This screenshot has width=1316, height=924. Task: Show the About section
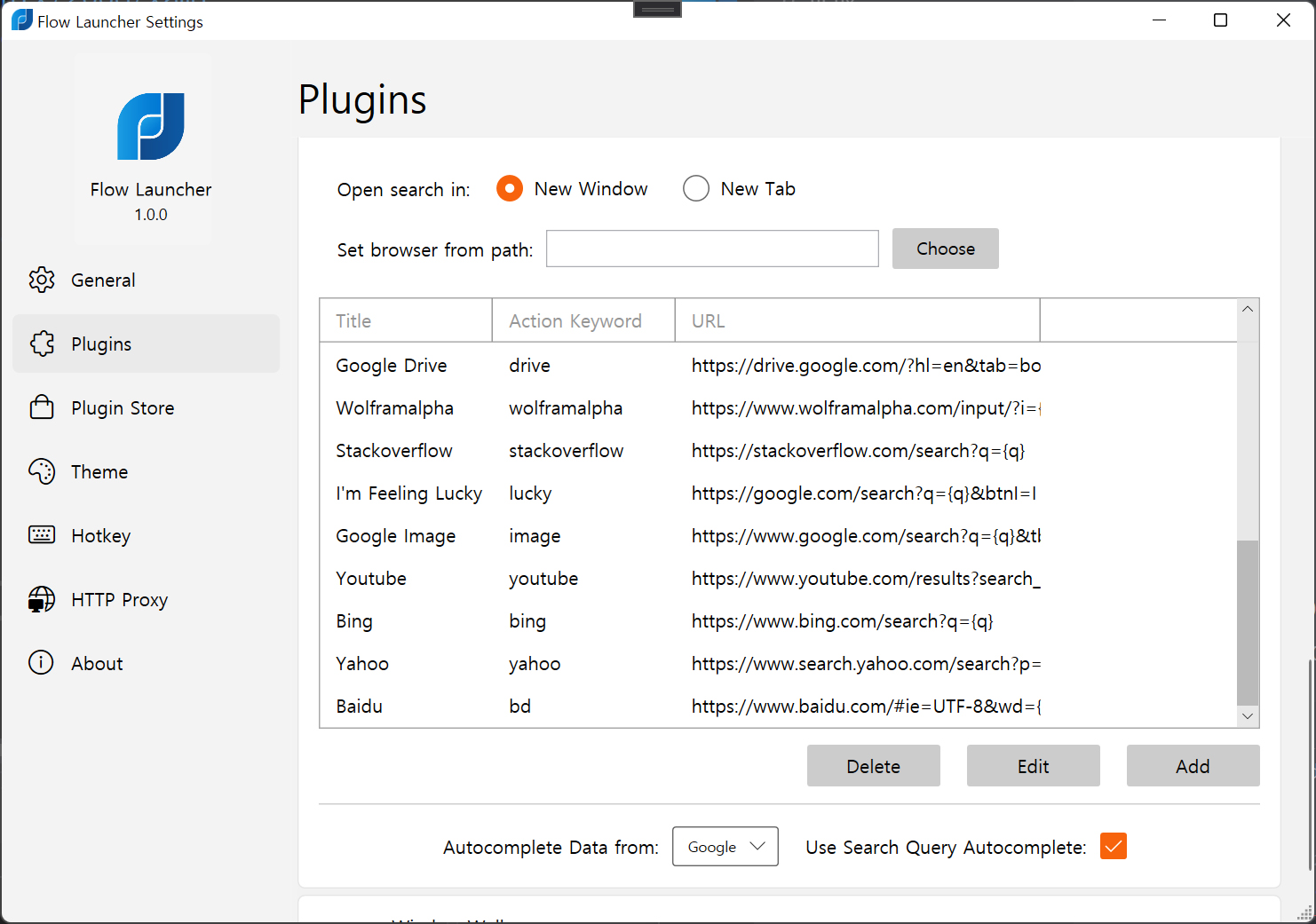point(147,663)
